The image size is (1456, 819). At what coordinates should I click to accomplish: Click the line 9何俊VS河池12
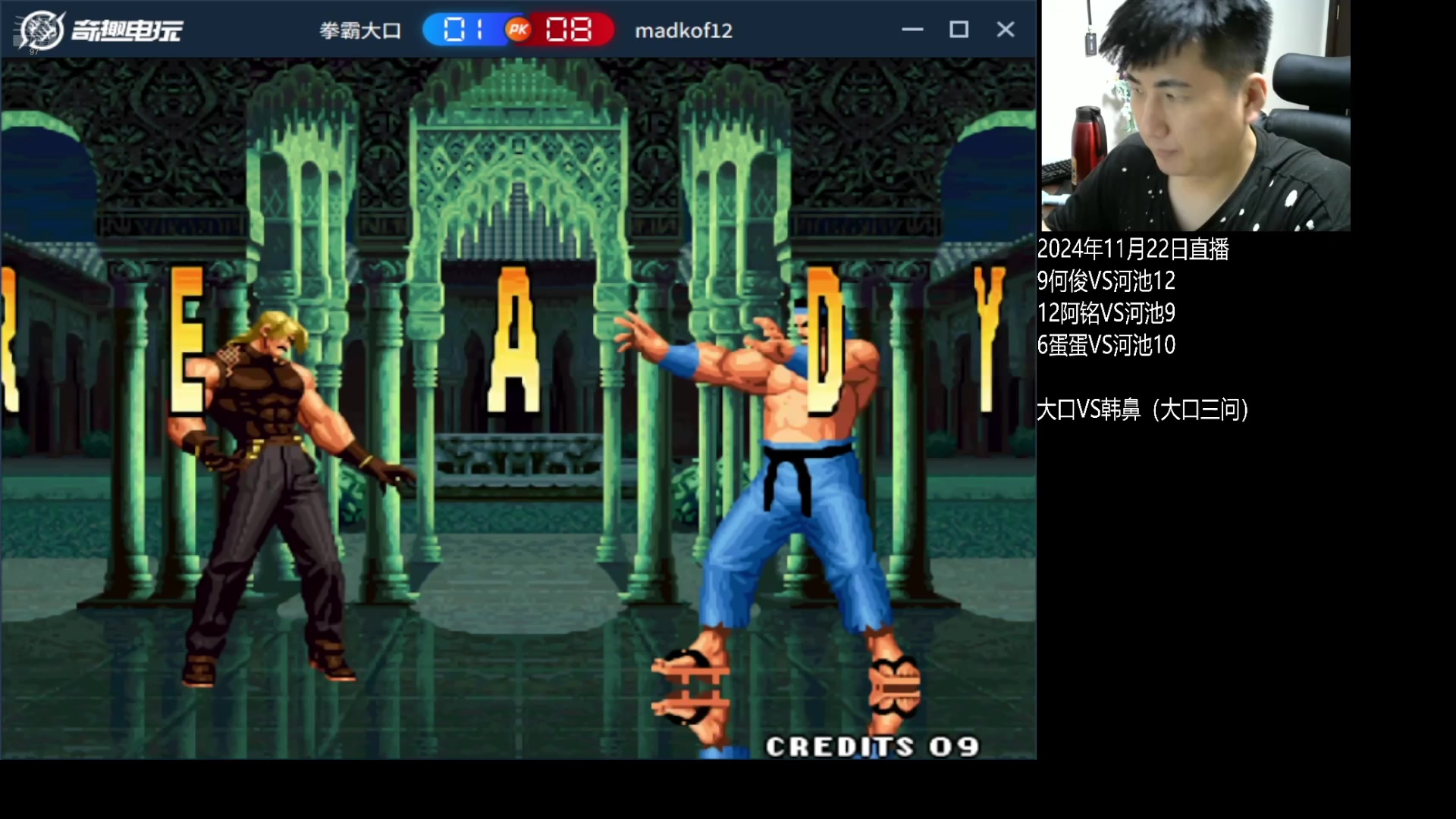(x=1106, y=281)
